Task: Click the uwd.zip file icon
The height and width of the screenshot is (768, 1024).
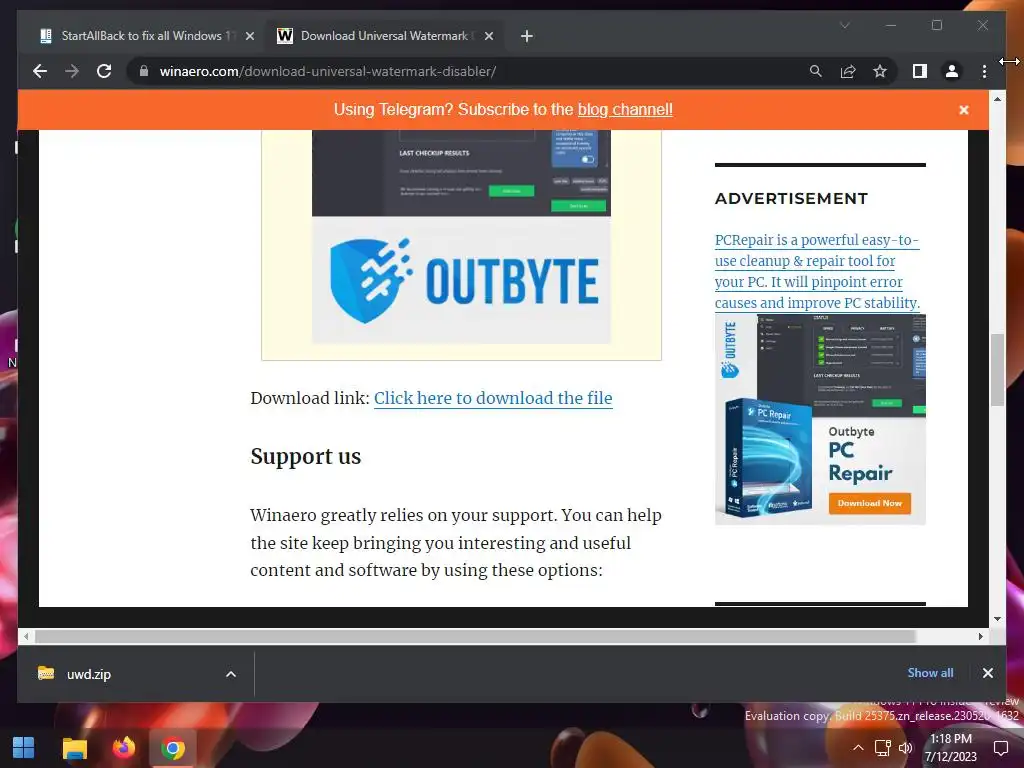Action: pyautogui.click(x=46, y=673)
